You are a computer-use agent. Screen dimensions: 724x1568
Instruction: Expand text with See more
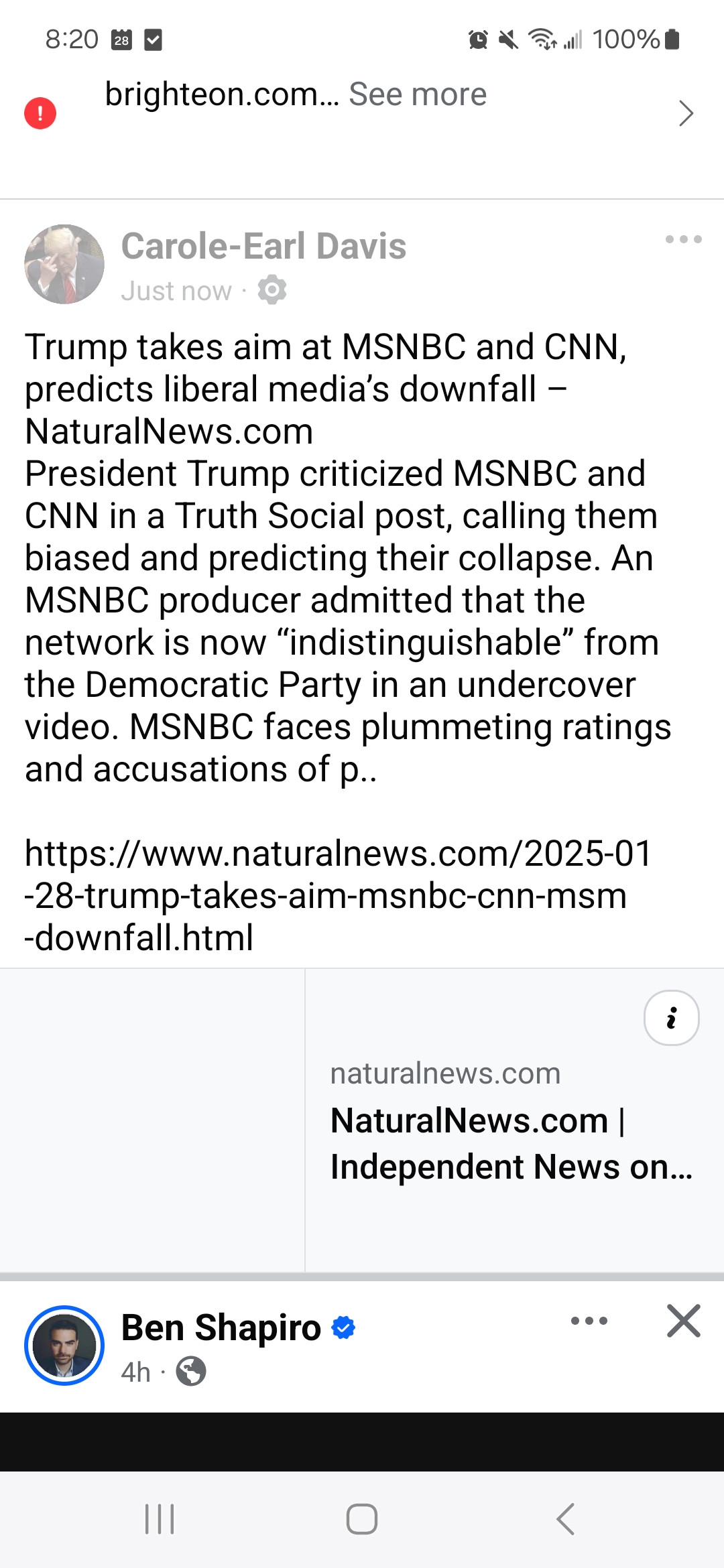click(417, 94)
